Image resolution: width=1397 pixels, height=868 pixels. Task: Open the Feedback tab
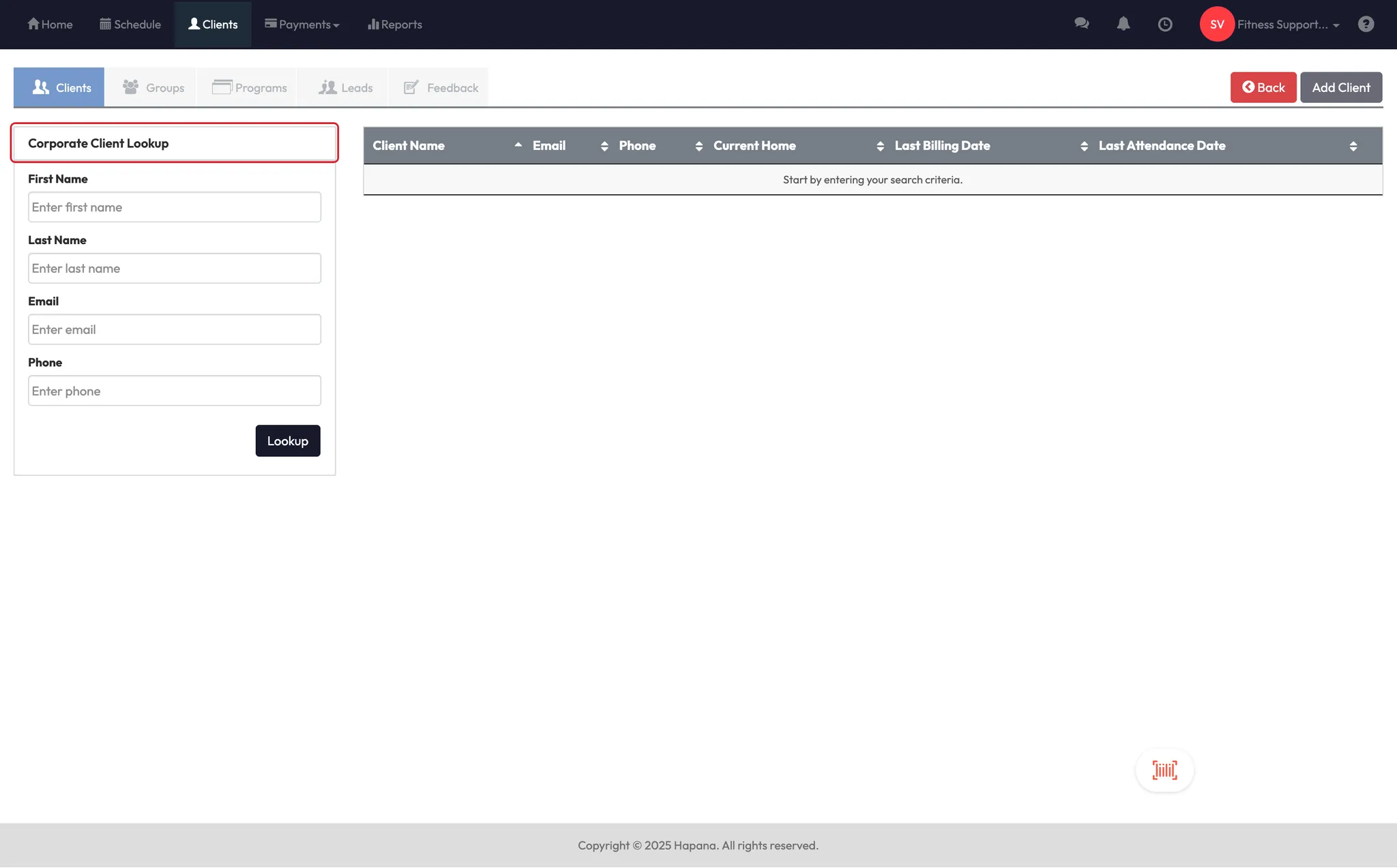coord(441,87)
